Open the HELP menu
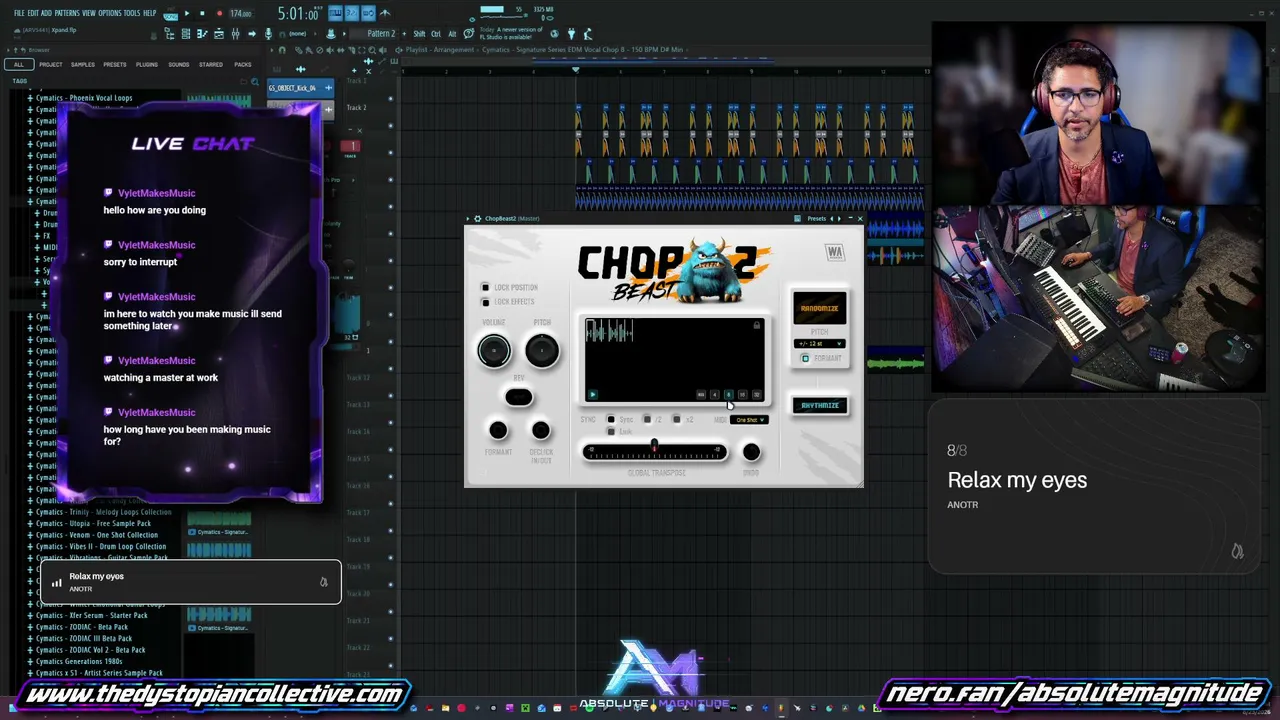This screenshot has width=1280, height=720. coord(149,13)
